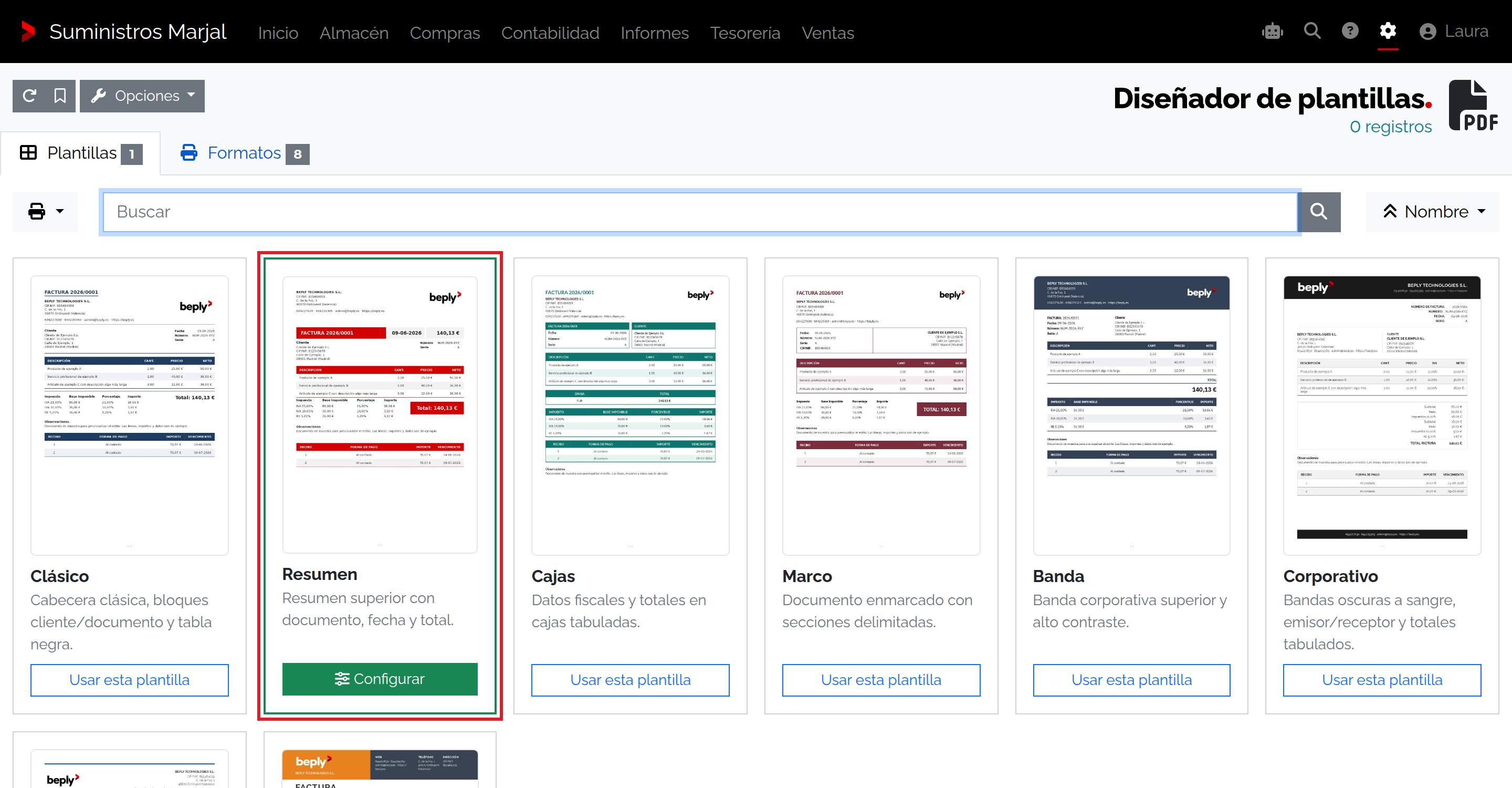The height and width of the screenshot is (788, 1512).
Task: Click the Cajas template preview thumbnail
Action: point(631,415)
